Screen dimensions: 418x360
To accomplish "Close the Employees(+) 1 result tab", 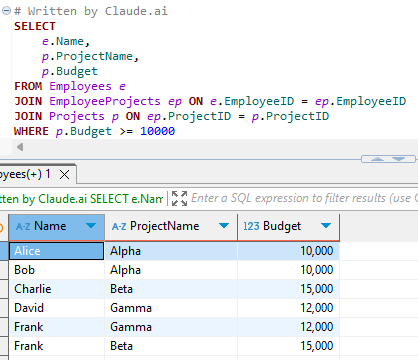I will click(x=64, y=174).
